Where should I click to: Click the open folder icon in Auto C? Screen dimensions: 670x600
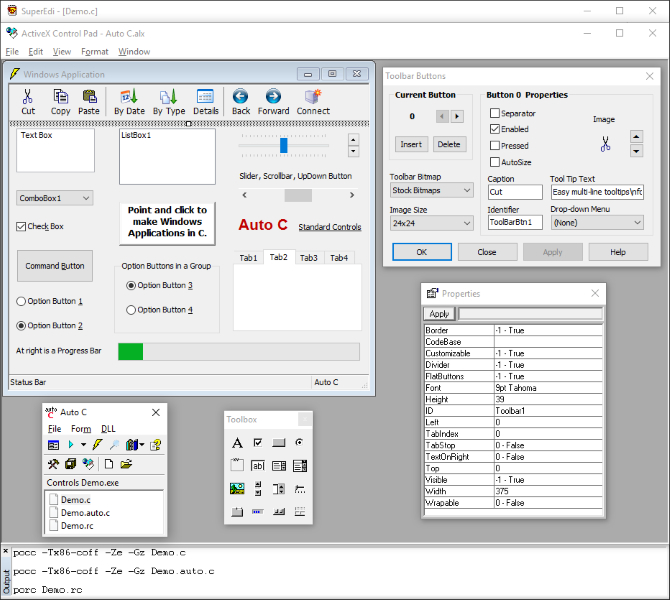click(x=126, y=464)
